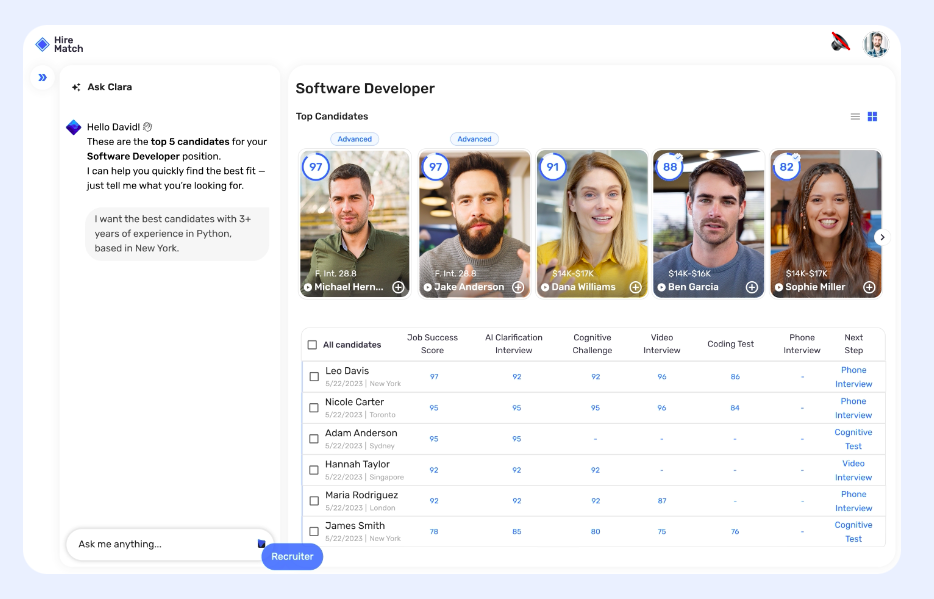Open Jake Anderson candidate card photo

(x=474, y=223)
